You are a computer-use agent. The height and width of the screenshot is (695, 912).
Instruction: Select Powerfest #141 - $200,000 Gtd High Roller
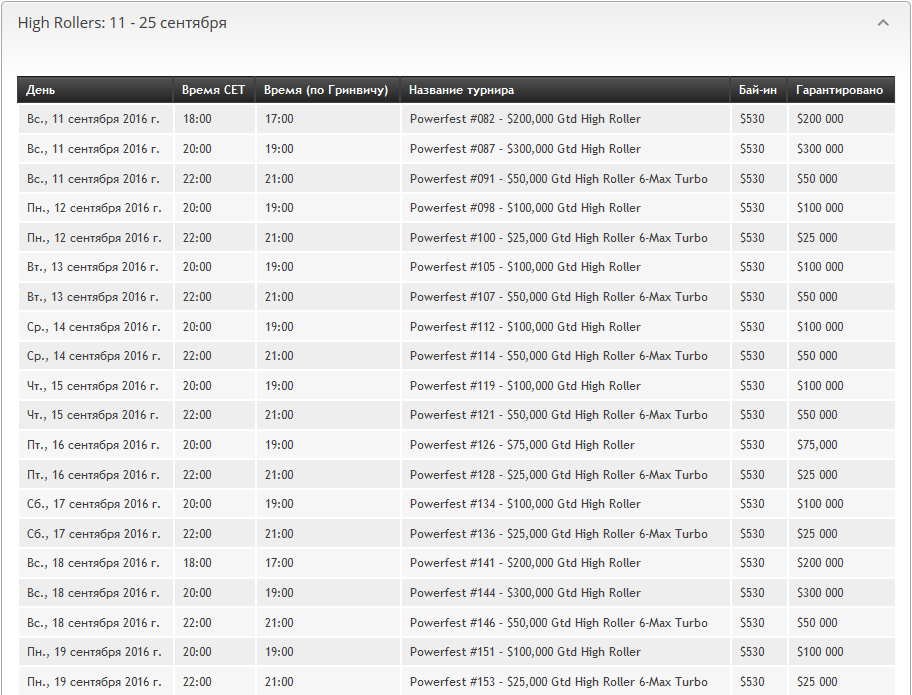tap(525, 563)
